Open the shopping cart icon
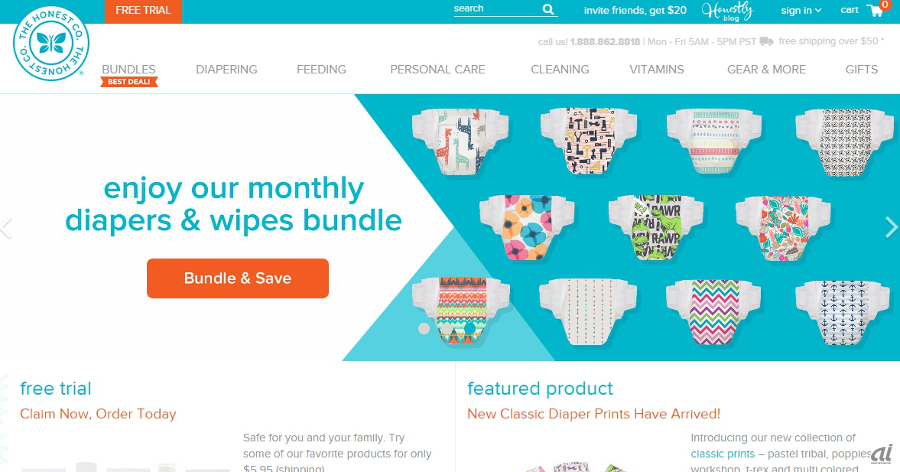This screenshot has height=472, width=900. (x=875, y=10)
